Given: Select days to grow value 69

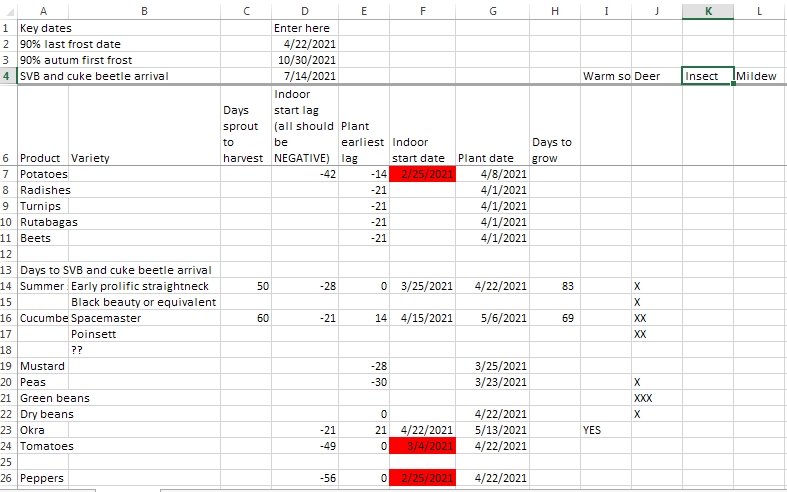Looking at the screenshot, I should coord(555,318).
